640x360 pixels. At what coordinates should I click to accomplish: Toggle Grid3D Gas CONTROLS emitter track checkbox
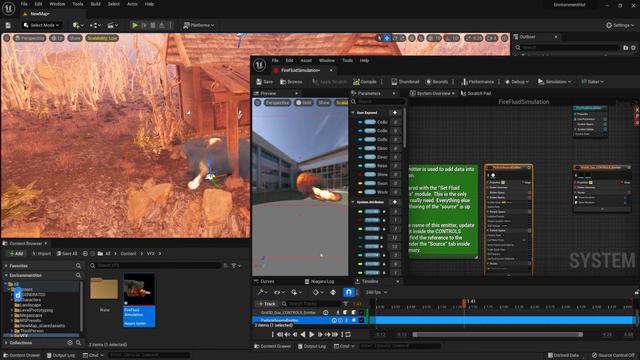coord(361,313)
